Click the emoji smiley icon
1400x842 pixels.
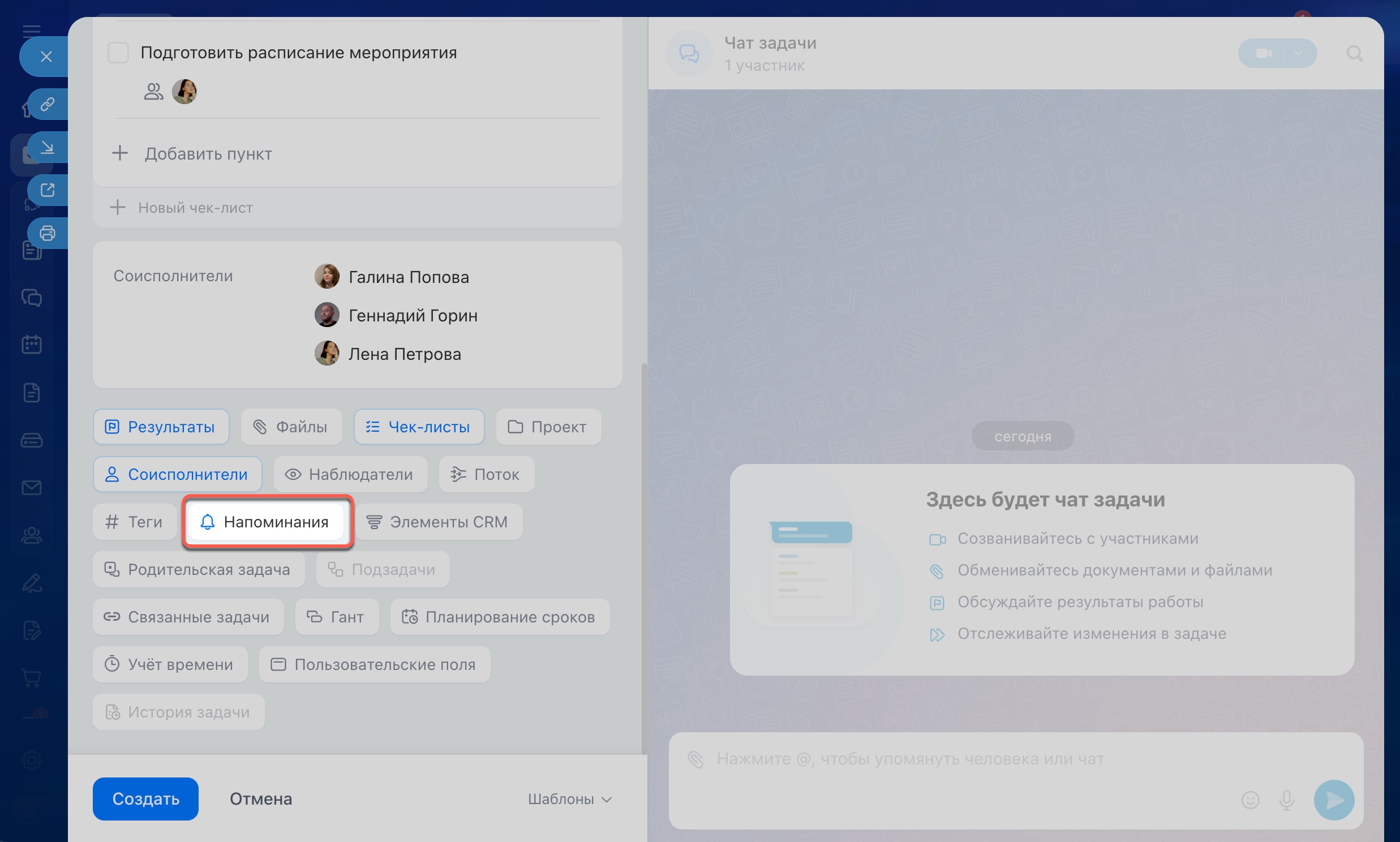click(1250, 800)
